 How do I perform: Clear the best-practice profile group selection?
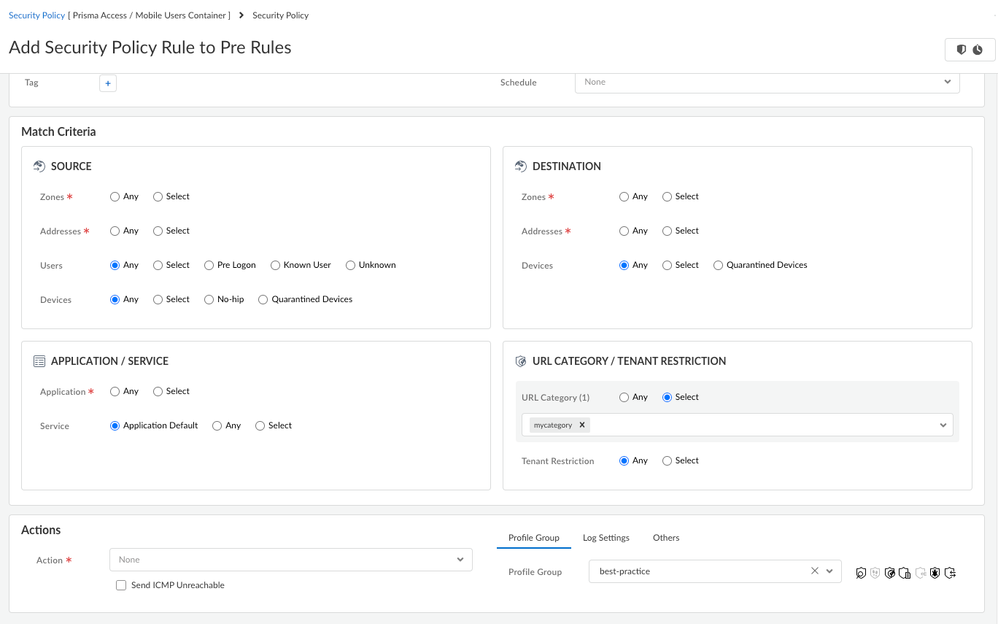point(814,571)
